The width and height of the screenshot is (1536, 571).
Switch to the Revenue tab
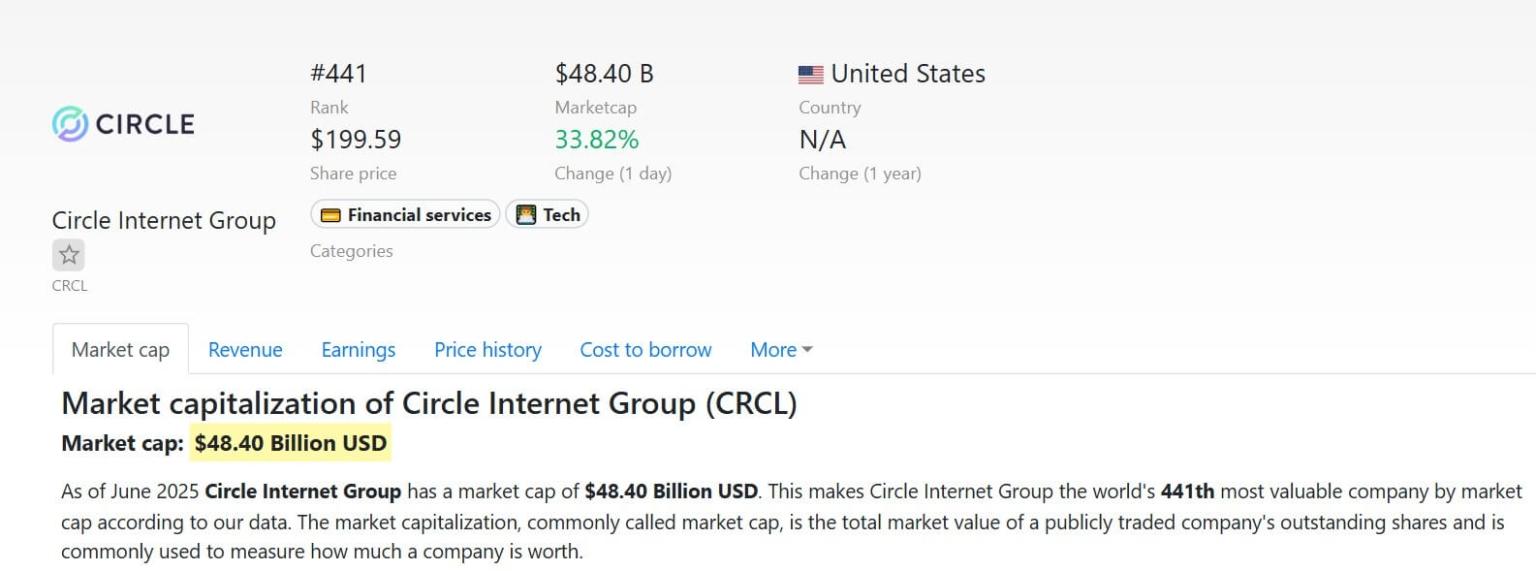coord(245,350)
